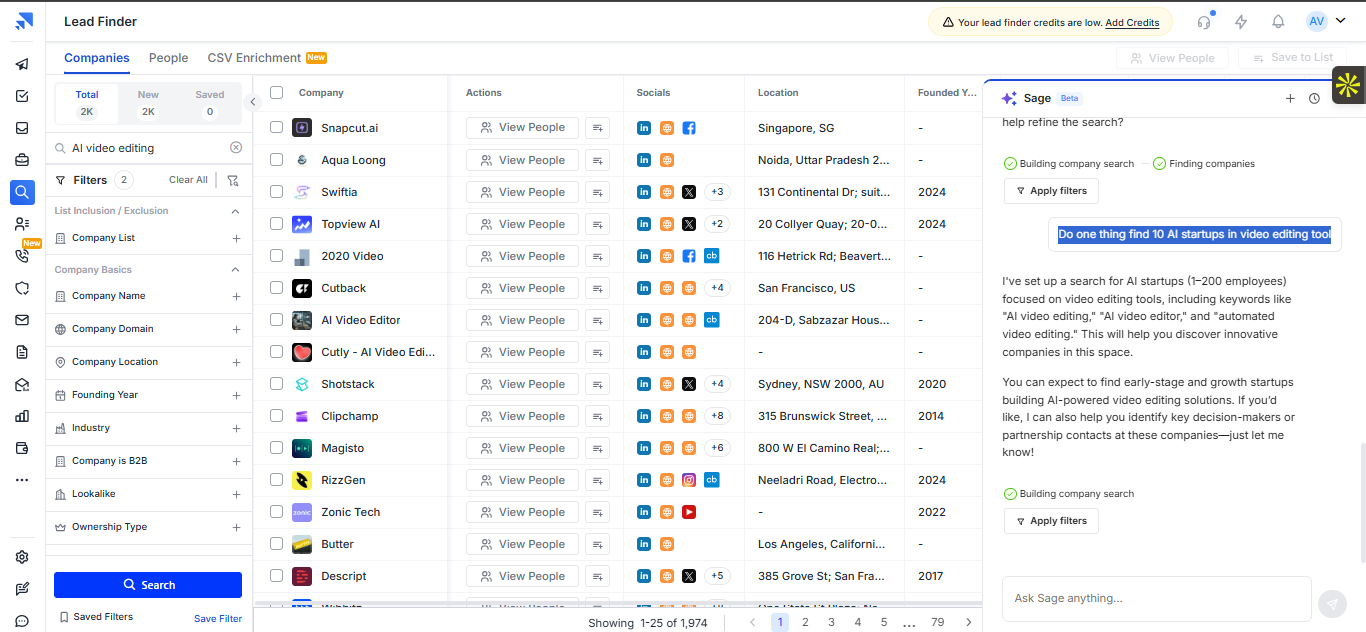Switch to the People tab
The width and height of the screenshot is (1366, 632).
point(168,58)
